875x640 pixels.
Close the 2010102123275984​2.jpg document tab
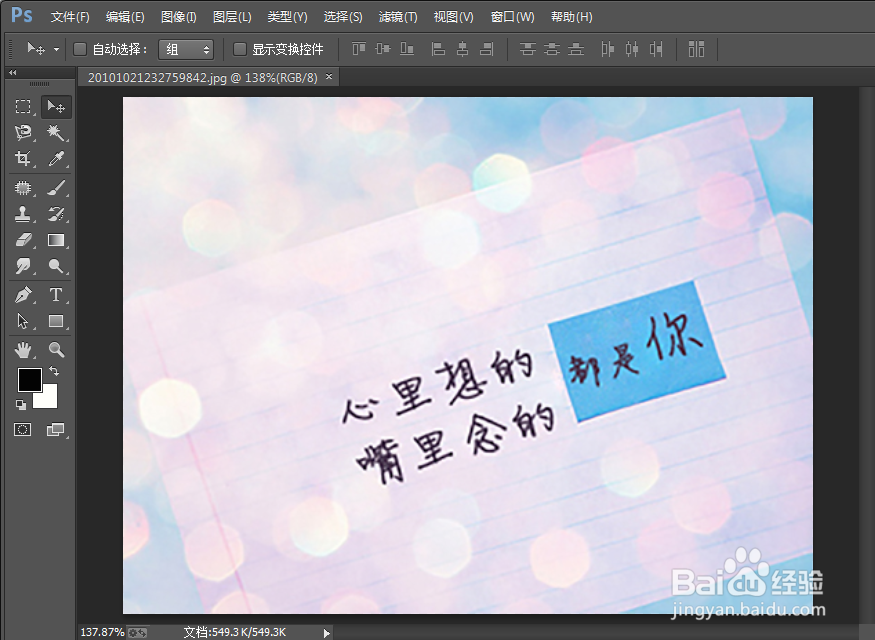point(329,76)
